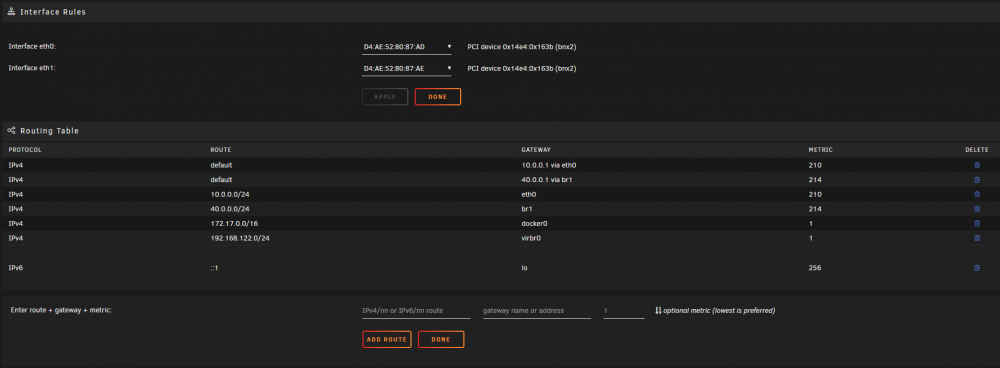Click the Enter route + gateway + metric label
The width and height of the screenshot is (1000, 368).
point(62,310)
